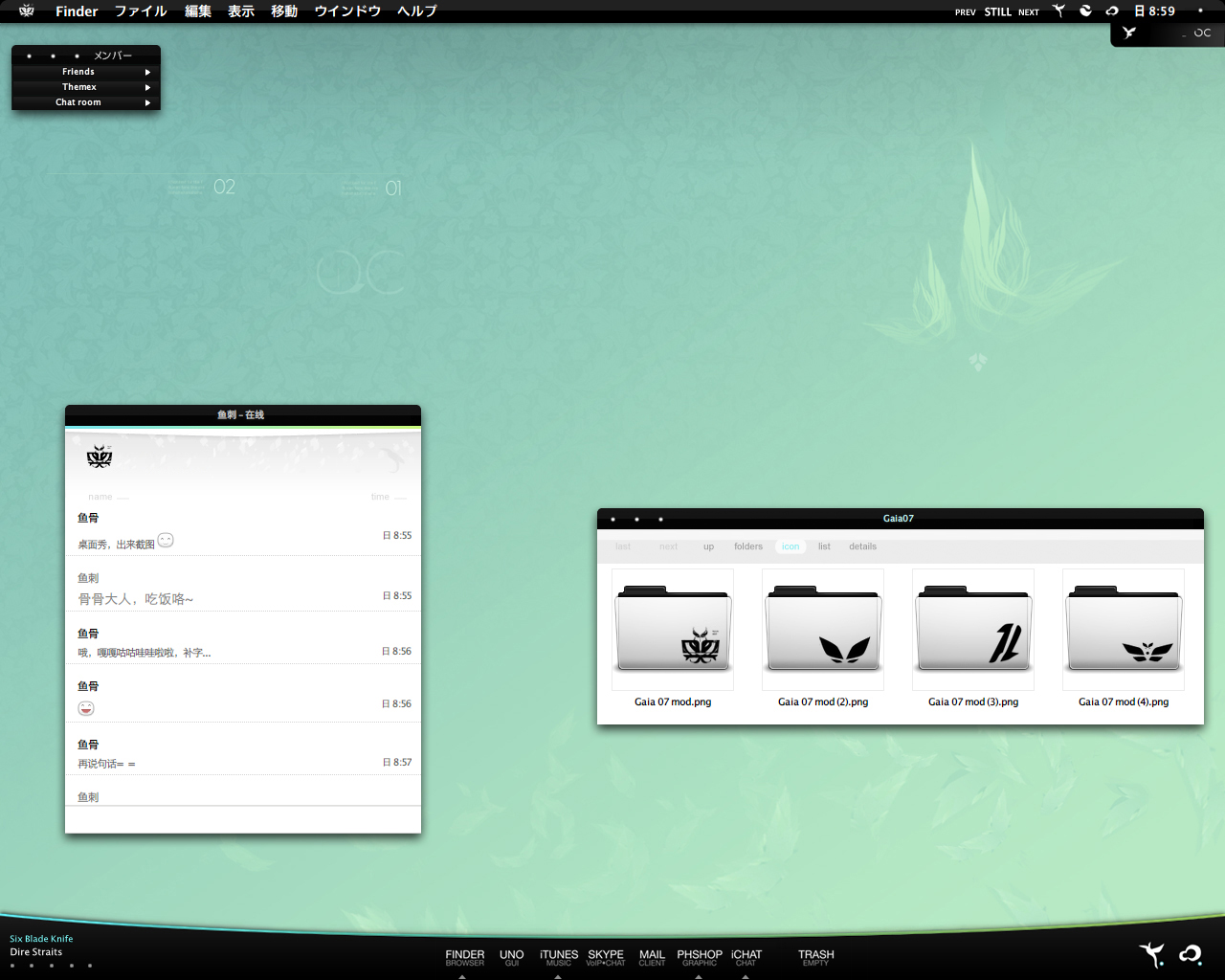The height and width of the screenshot is (980, 1225).
Task: Open iTUNES from the dock
Action: tap(559, 957)
